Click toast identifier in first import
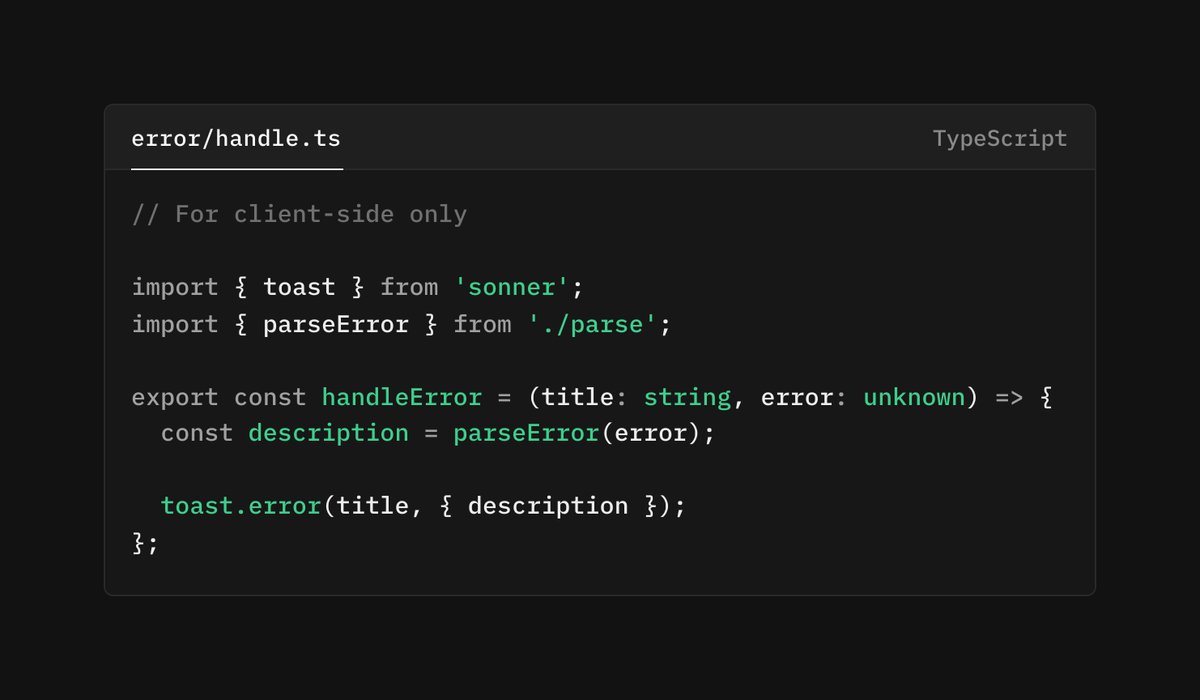This screenshot has height=700, width=1200. (299, 287)
